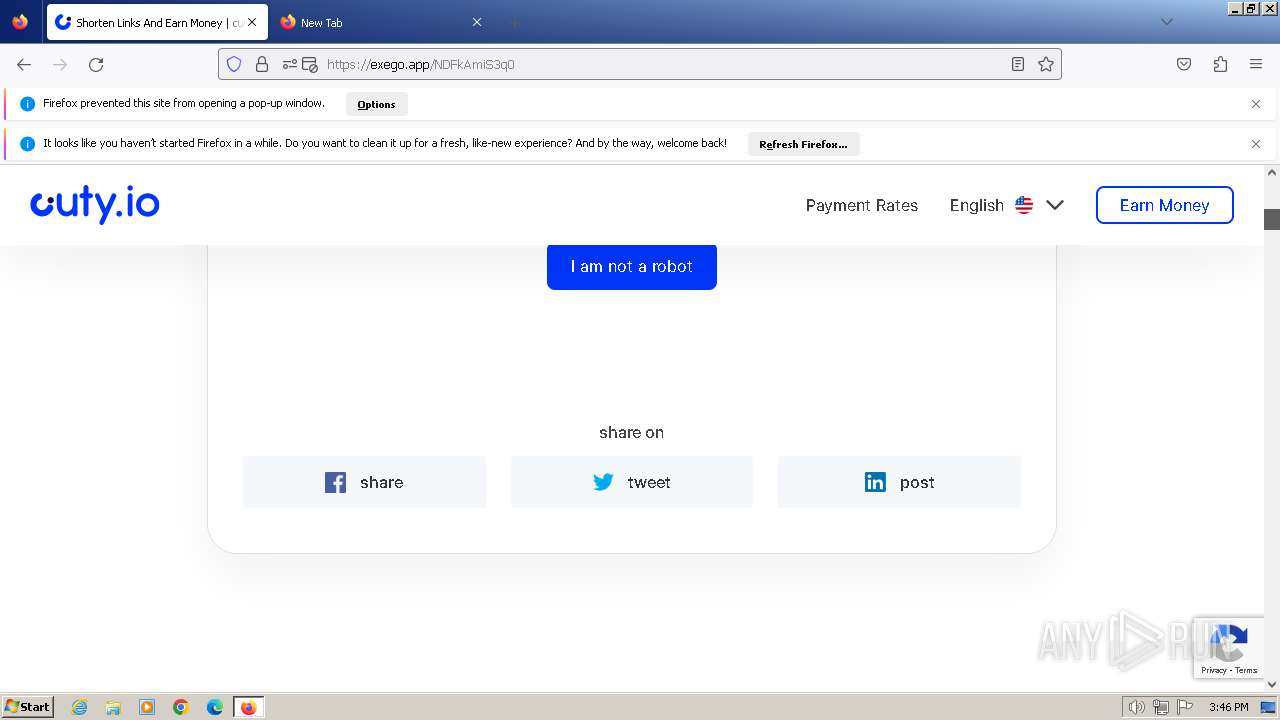The height and width of the screenshot is (720, 1280).
Task: Close the New Tab tab
Action: 477,22
